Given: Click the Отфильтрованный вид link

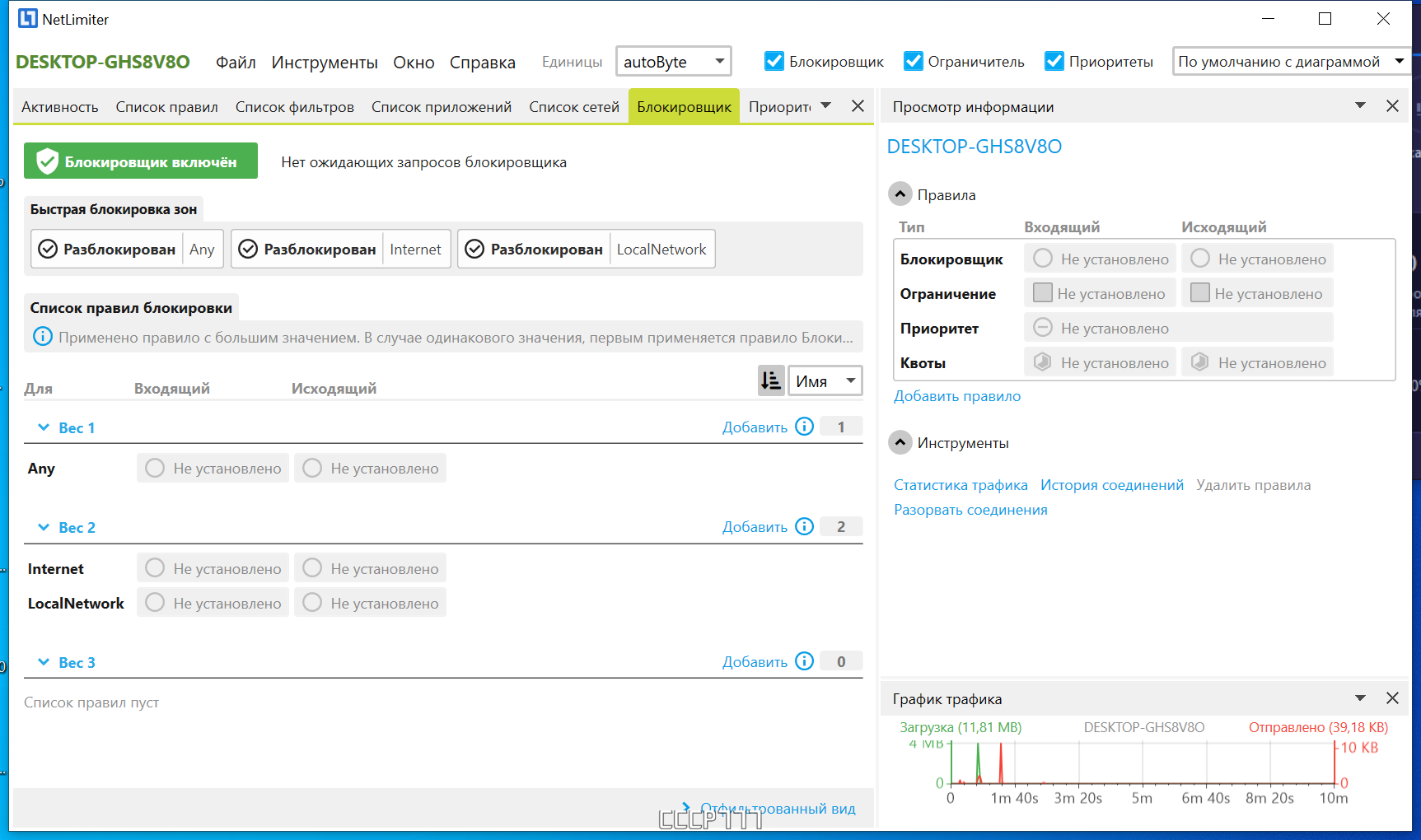Looking at the screenshot, I should pyautogui.click(x=778, y=808).
